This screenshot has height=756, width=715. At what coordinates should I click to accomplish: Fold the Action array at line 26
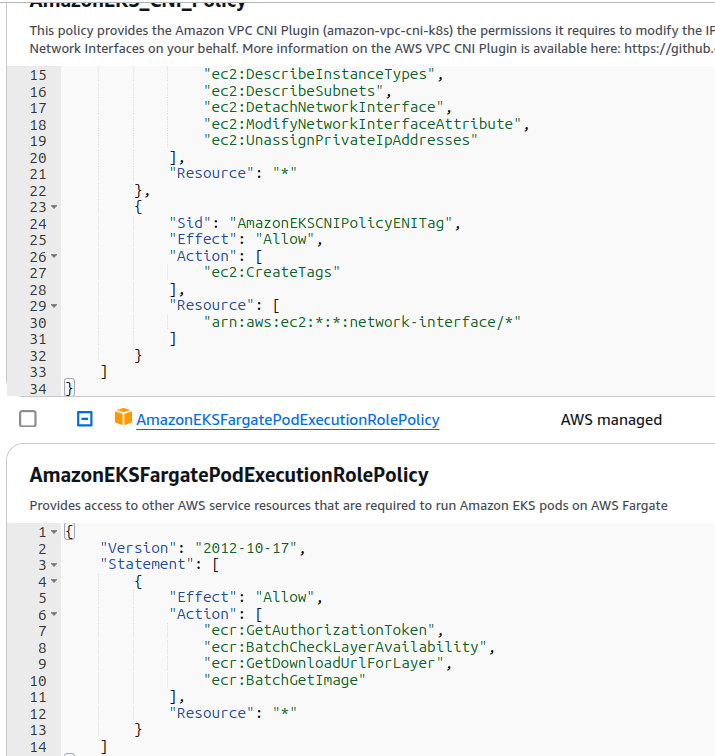pos(54,256)
